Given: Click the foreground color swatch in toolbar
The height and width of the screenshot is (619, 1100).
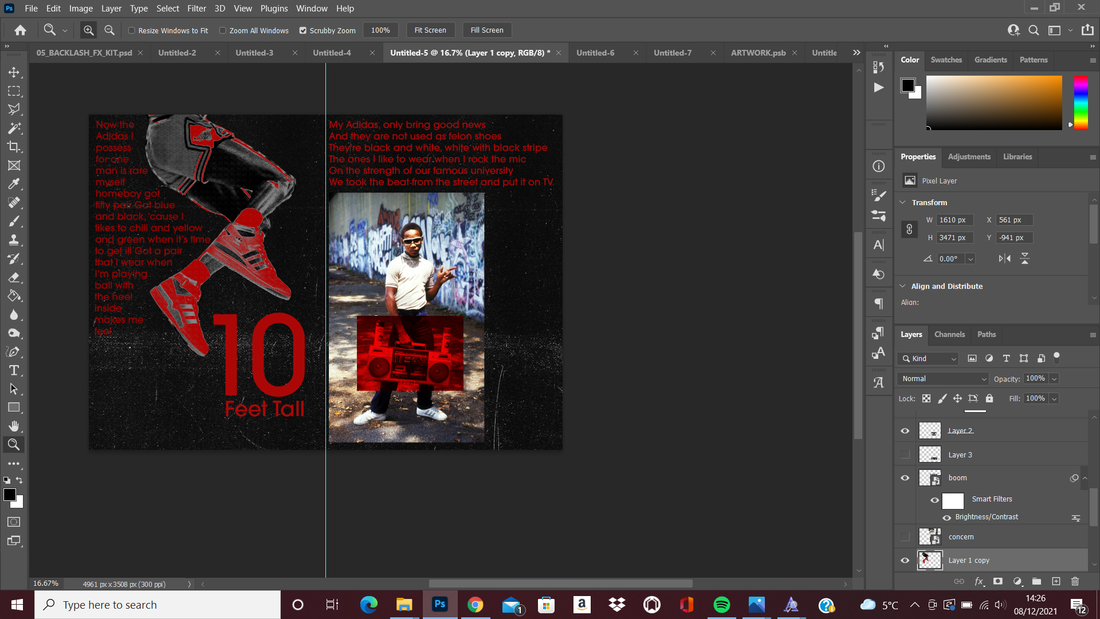Looking at the screenshot, I should pyautogui.click(x=10, y=495).
